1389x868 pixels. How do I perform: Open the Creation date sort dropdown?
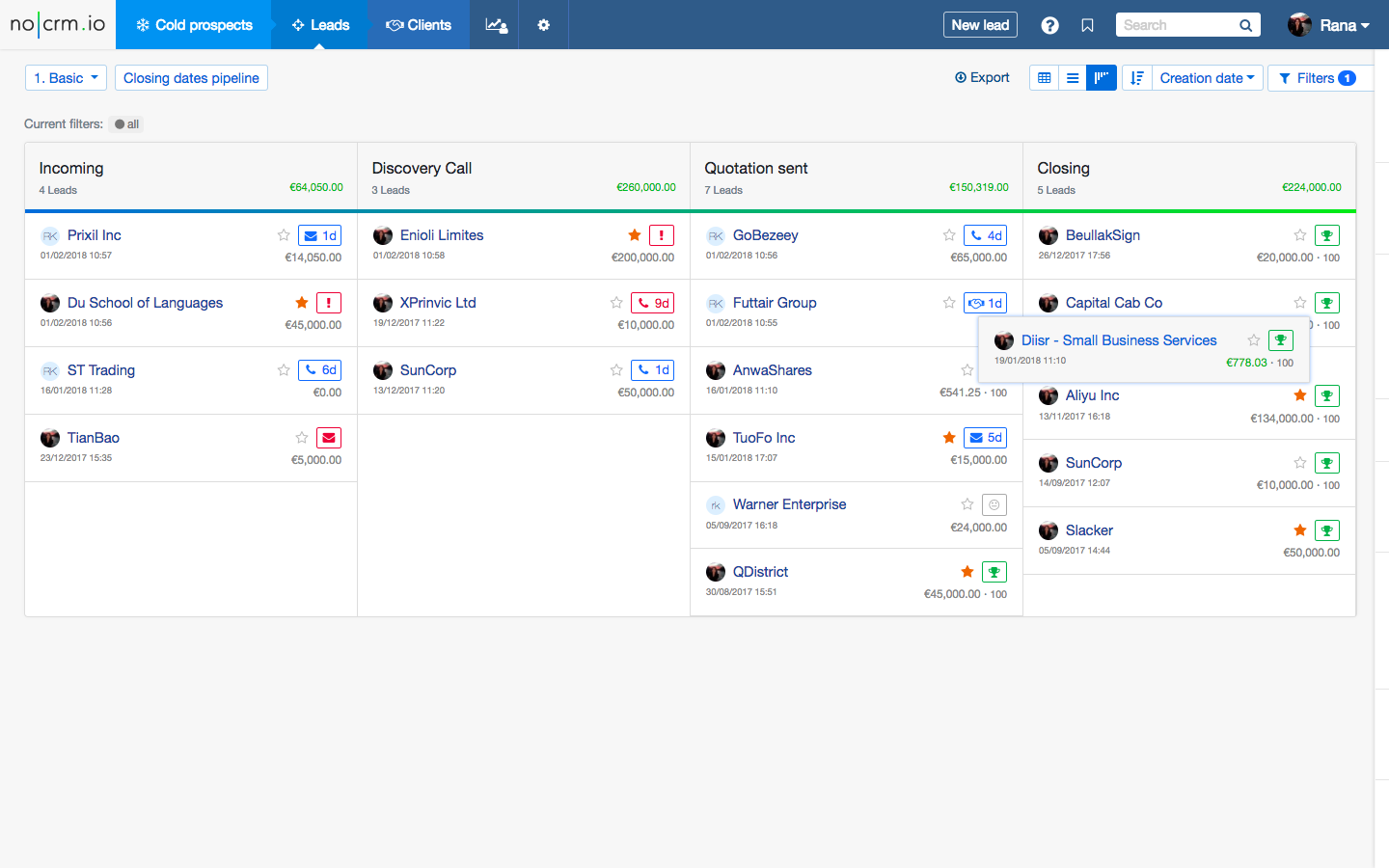point(1207,78)
